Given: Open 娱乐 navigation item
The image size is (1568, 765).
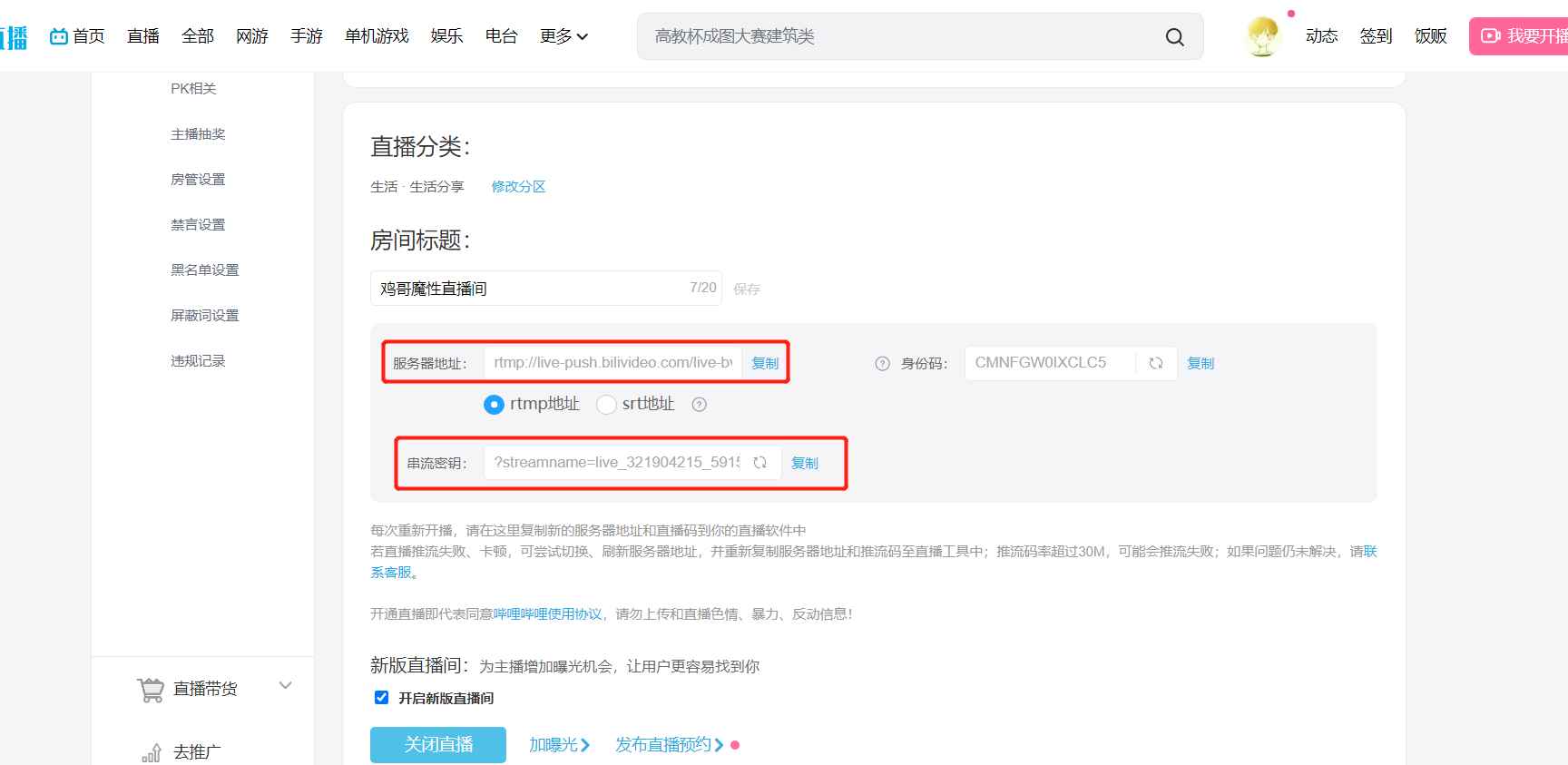Looking at the screenshot, I should click(447, 36).
